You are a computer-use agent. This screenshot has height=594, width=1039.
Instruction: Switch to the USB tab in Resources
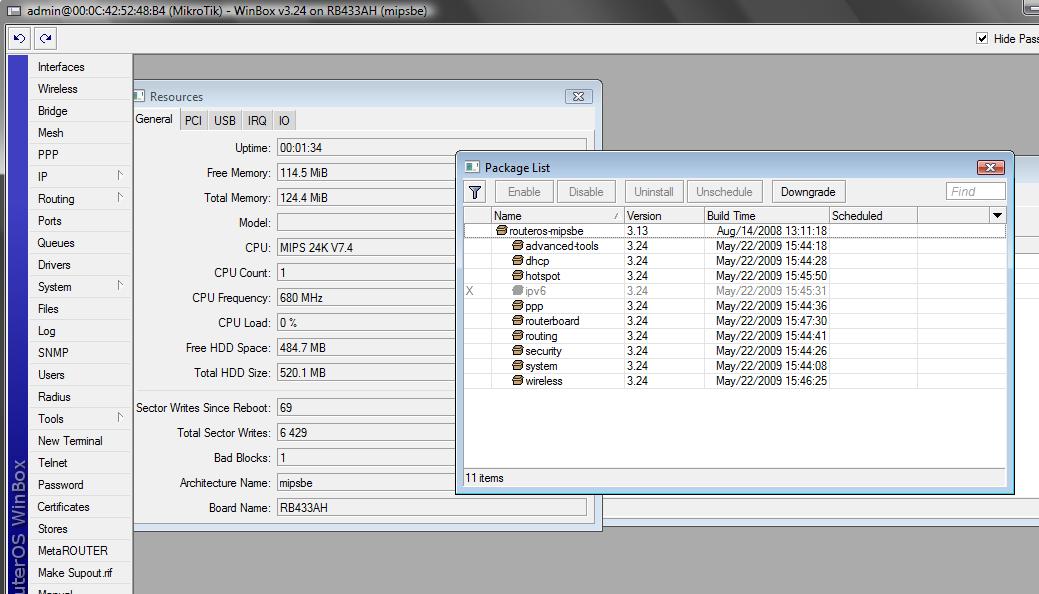225,121
